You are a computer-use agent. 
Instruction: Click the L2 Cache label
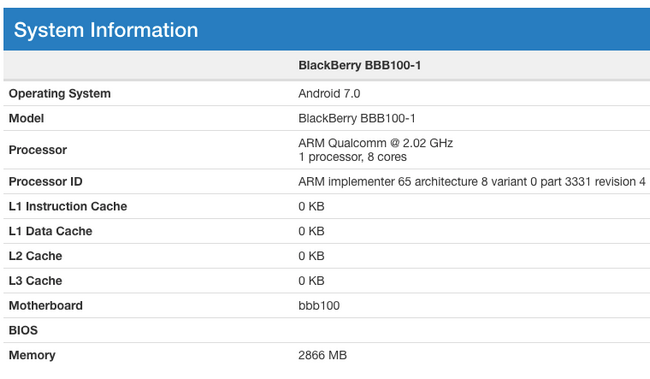(35, 256)
